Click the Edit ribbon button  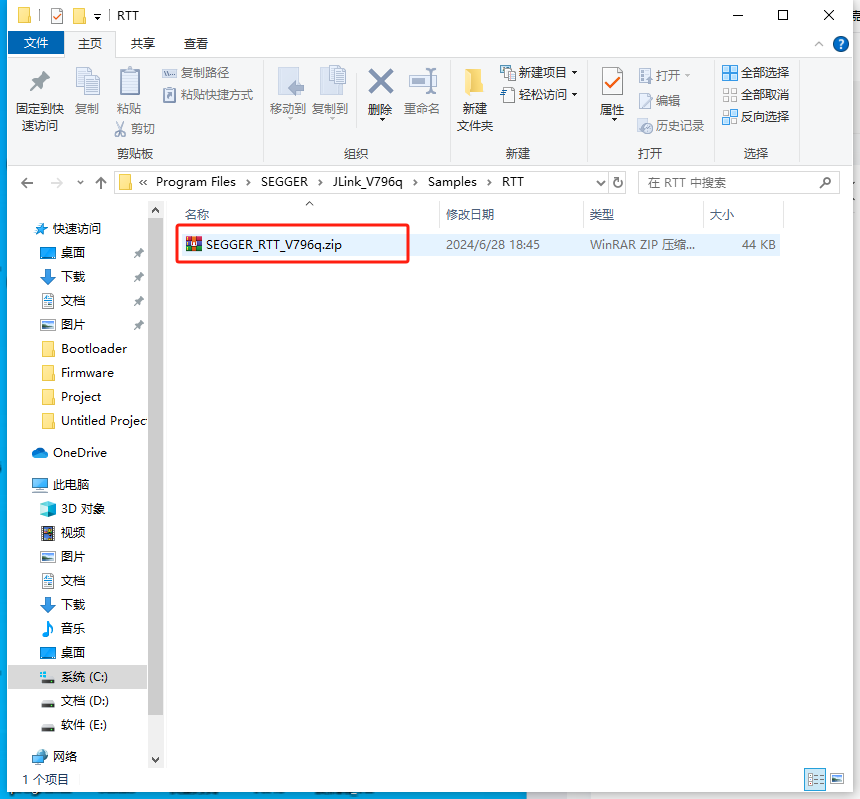tap(659, 101)
